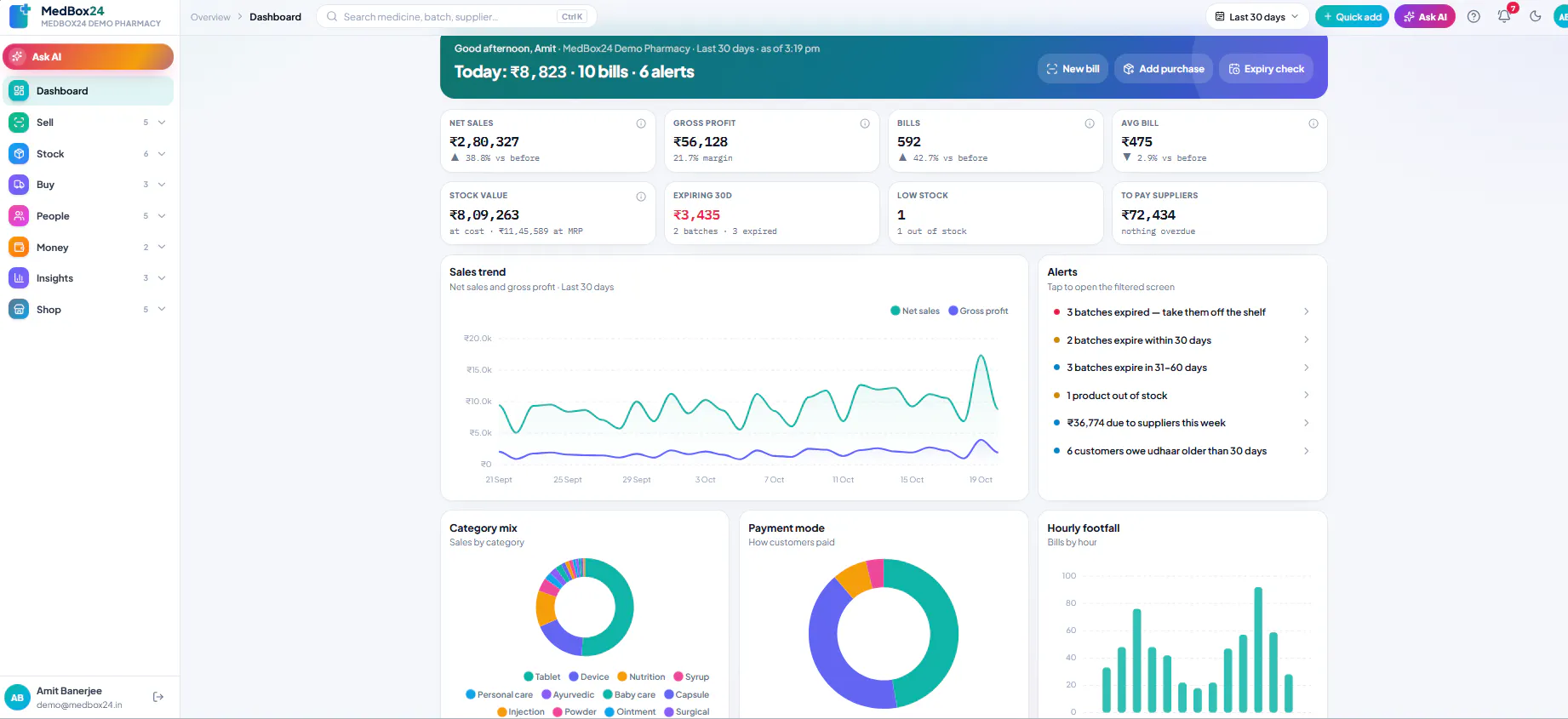Expand the Insights menu chevron

(162, 278)
